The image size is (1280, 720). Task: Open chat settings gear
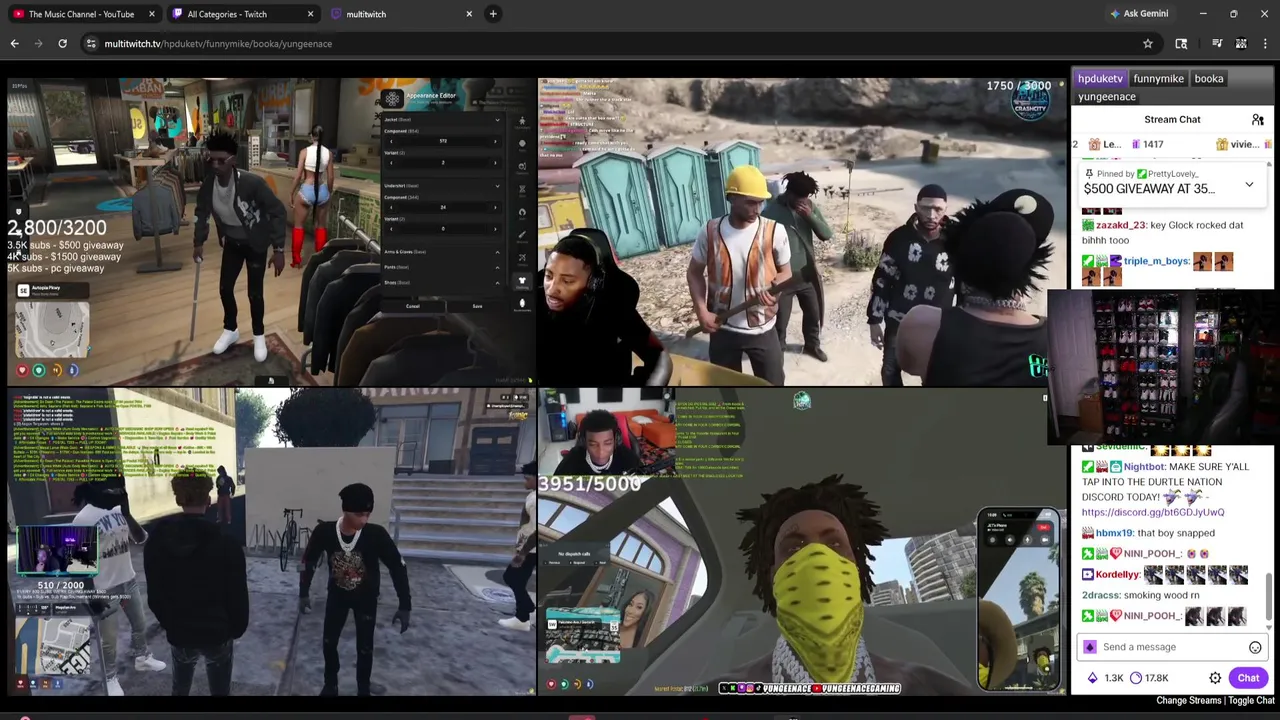point(1215,678)
